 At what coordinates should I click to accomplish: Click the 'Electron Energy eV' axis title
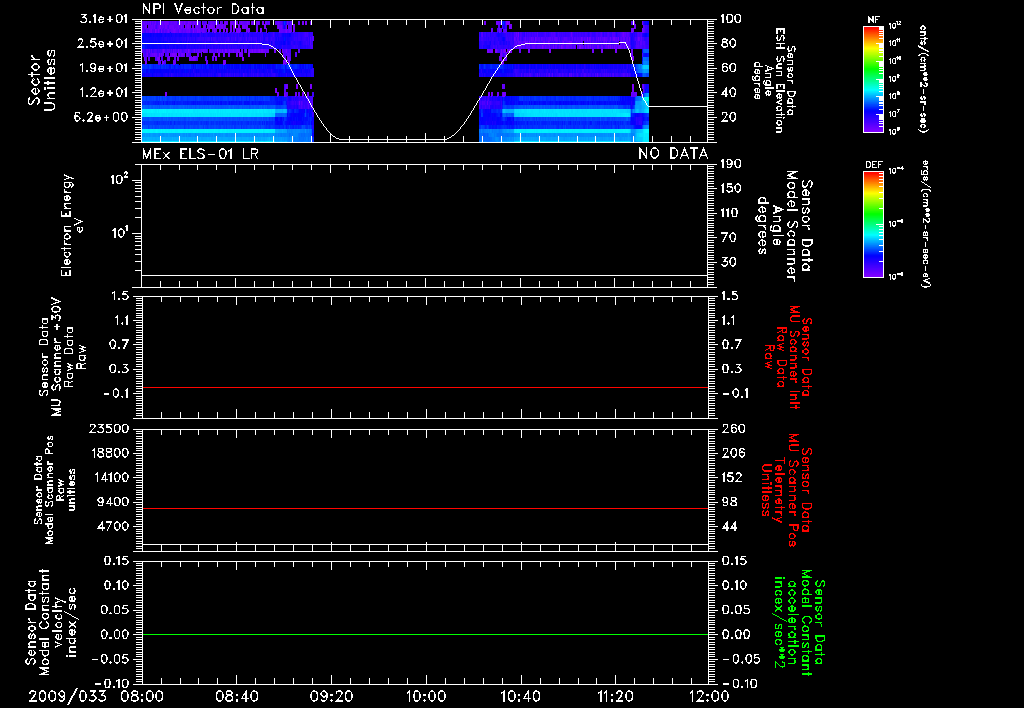71,225
